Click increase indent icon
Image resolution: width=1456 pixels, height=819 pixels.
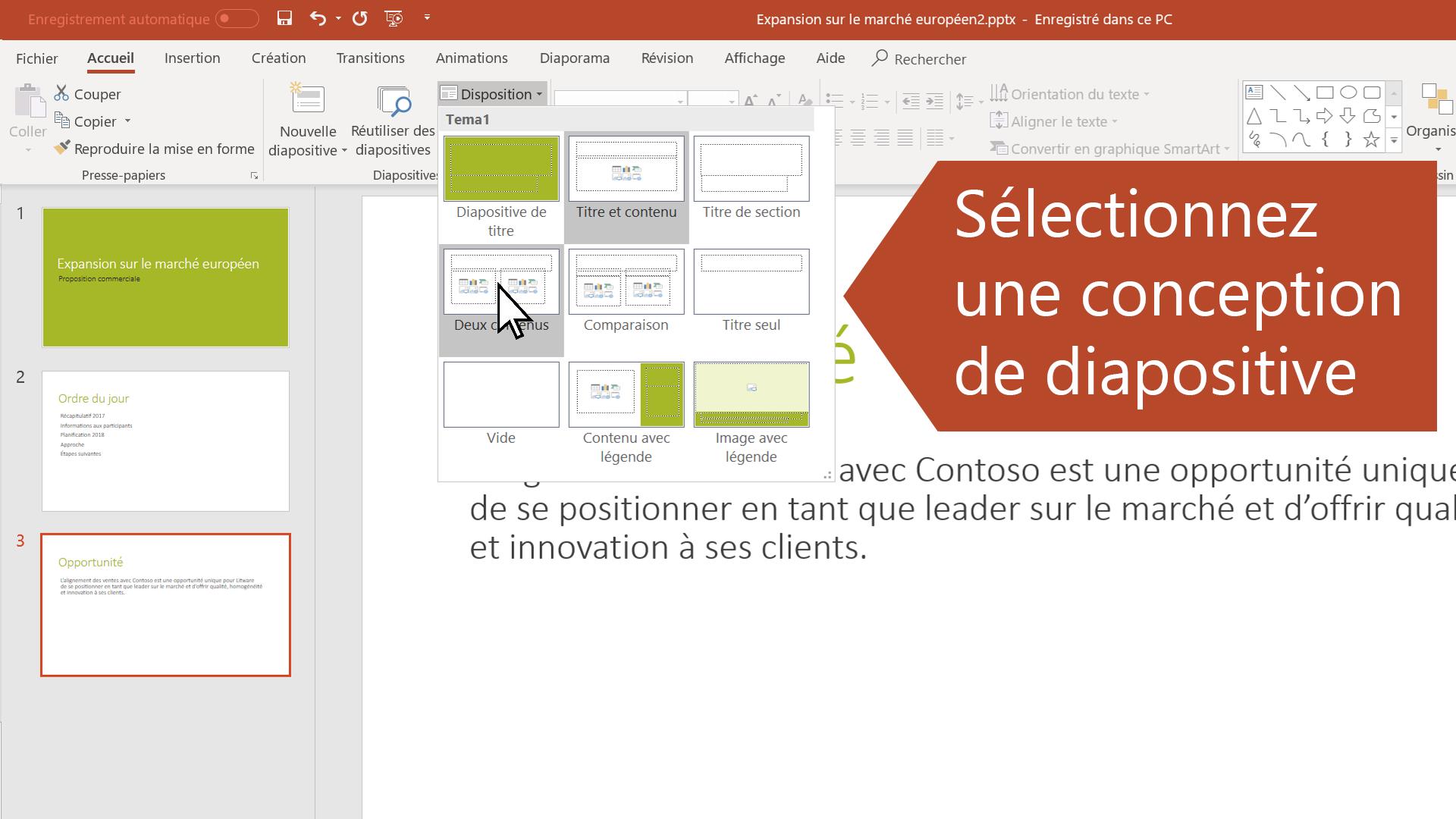coord(935,101)
